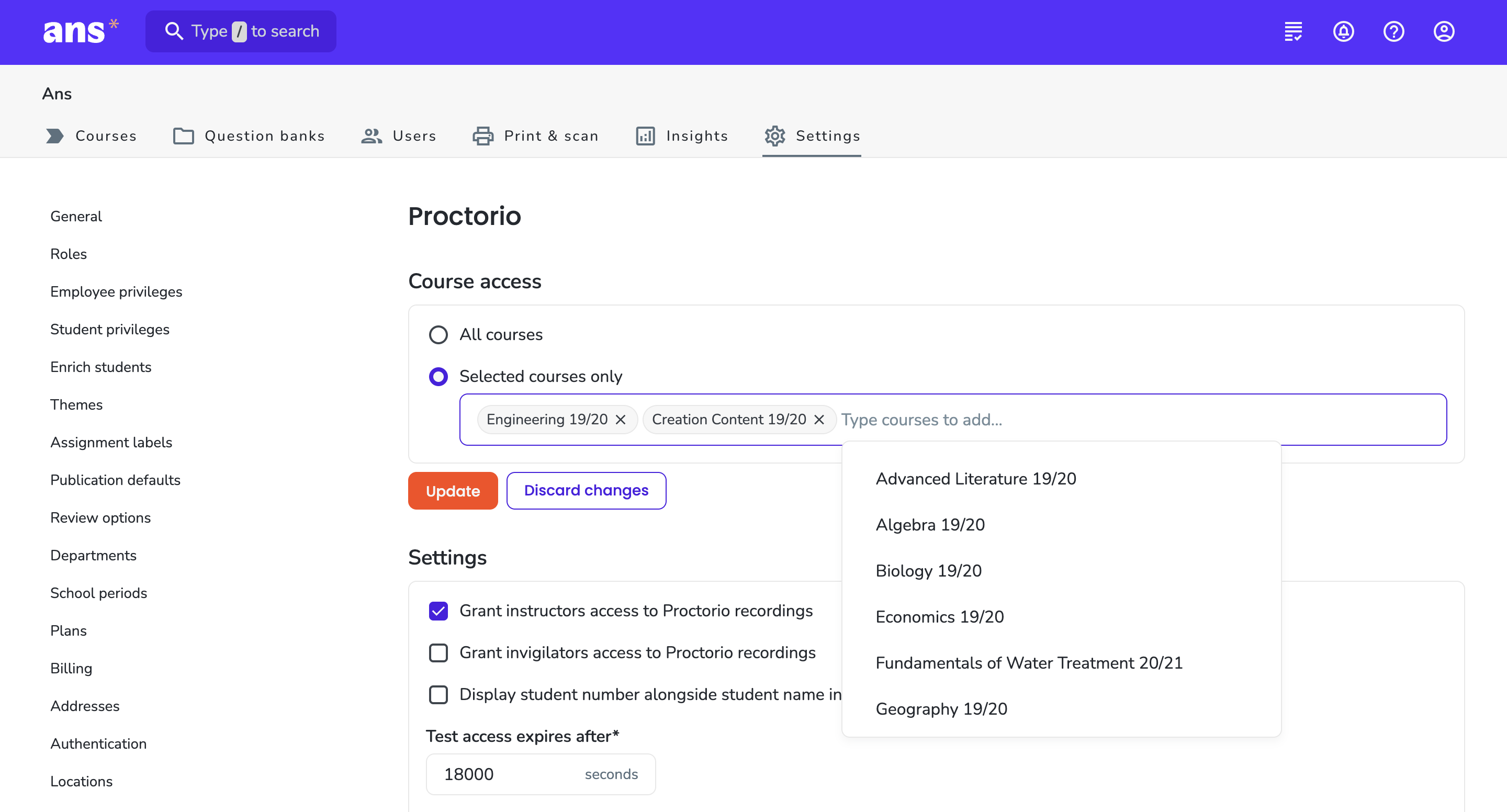Open the user account profile icon
This screenshot has width=1507, height=812.
[1444, 31]
